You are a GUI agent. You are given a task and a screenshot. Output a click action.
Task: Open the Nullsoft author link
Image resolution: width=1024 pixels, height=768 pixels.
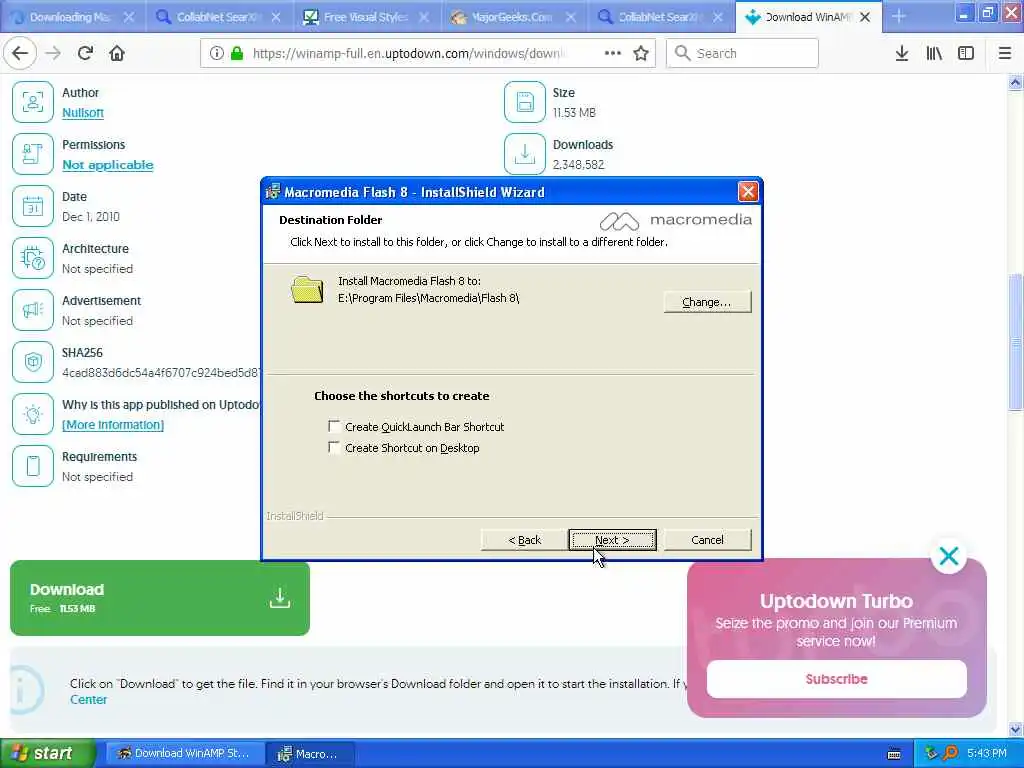tap(83, 112)
